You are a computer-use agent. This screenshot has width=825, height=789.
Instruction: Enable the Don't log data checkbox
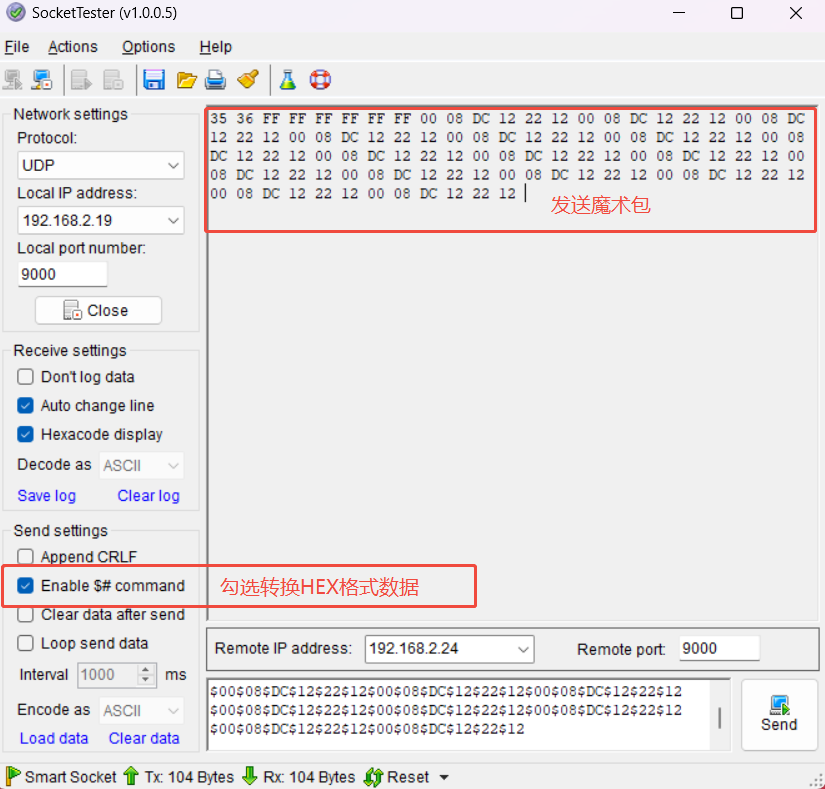coord(26,377)
